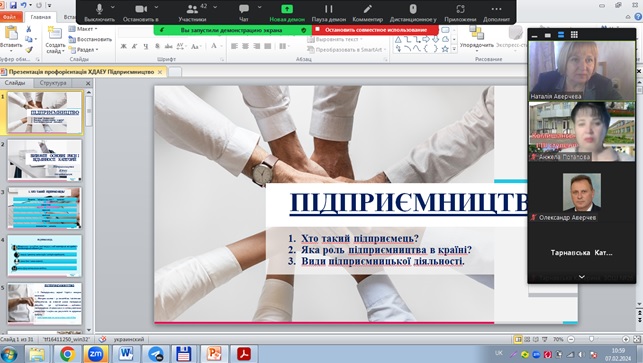Viewport: 643px width, 363px height.
Task: Customize quick access toolbar arrow
Action: (x=50, y=5)
